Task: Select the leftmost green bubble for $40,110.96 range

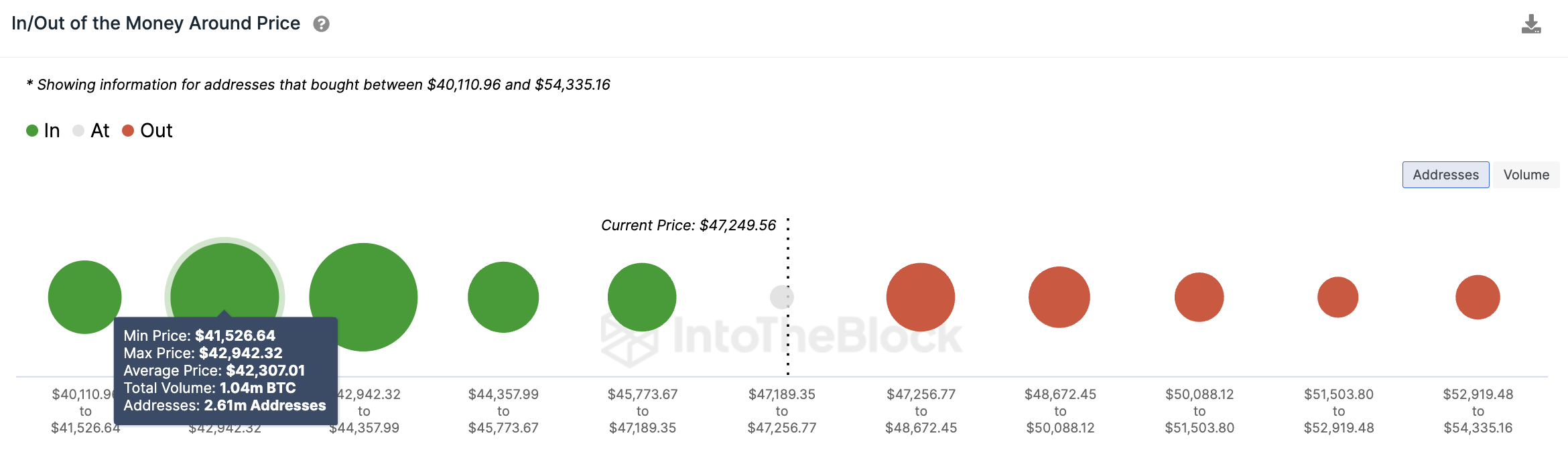Action: coord(84,297)
